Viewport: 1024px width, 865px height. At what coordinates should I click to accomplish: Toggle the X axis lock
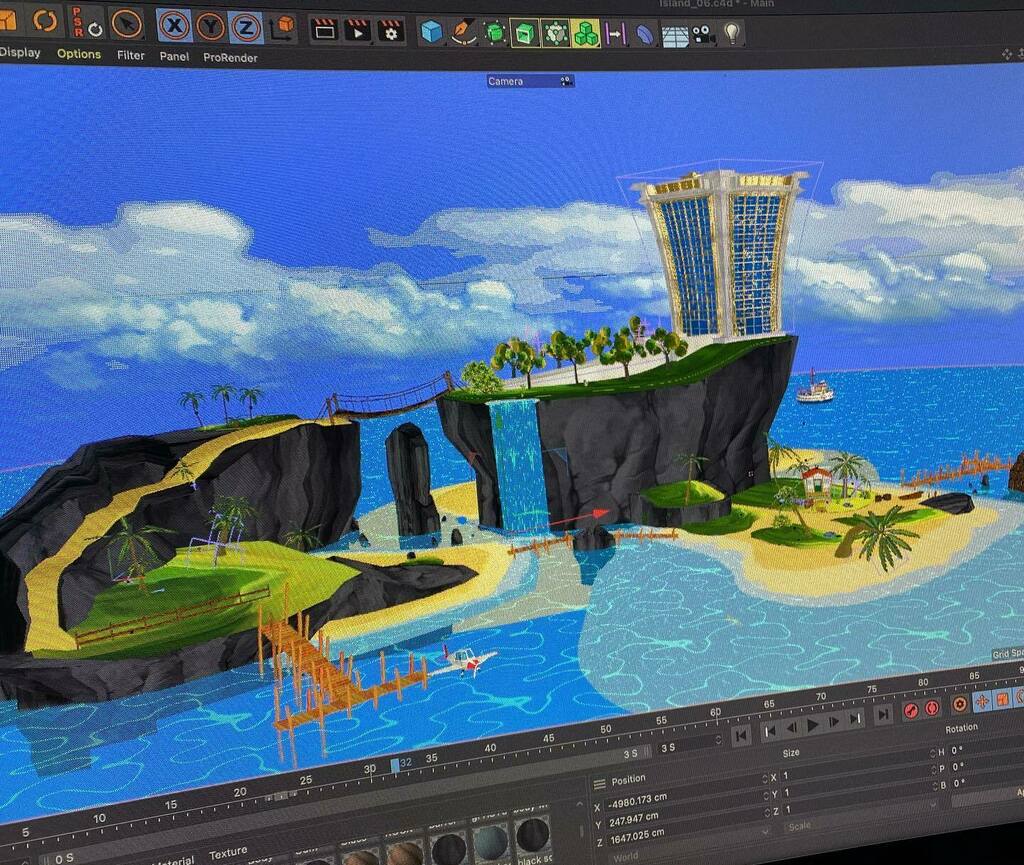click(x=174, y=26)
